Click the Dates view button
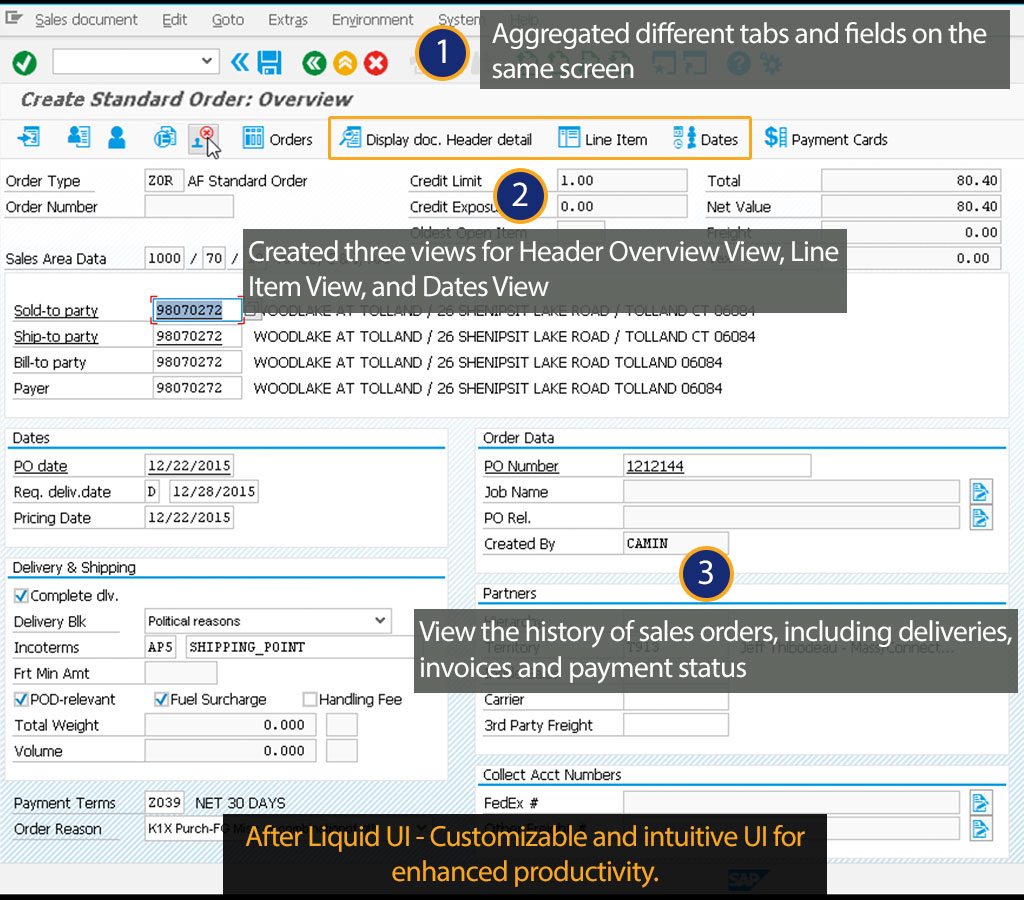 [x=706, y=139]
